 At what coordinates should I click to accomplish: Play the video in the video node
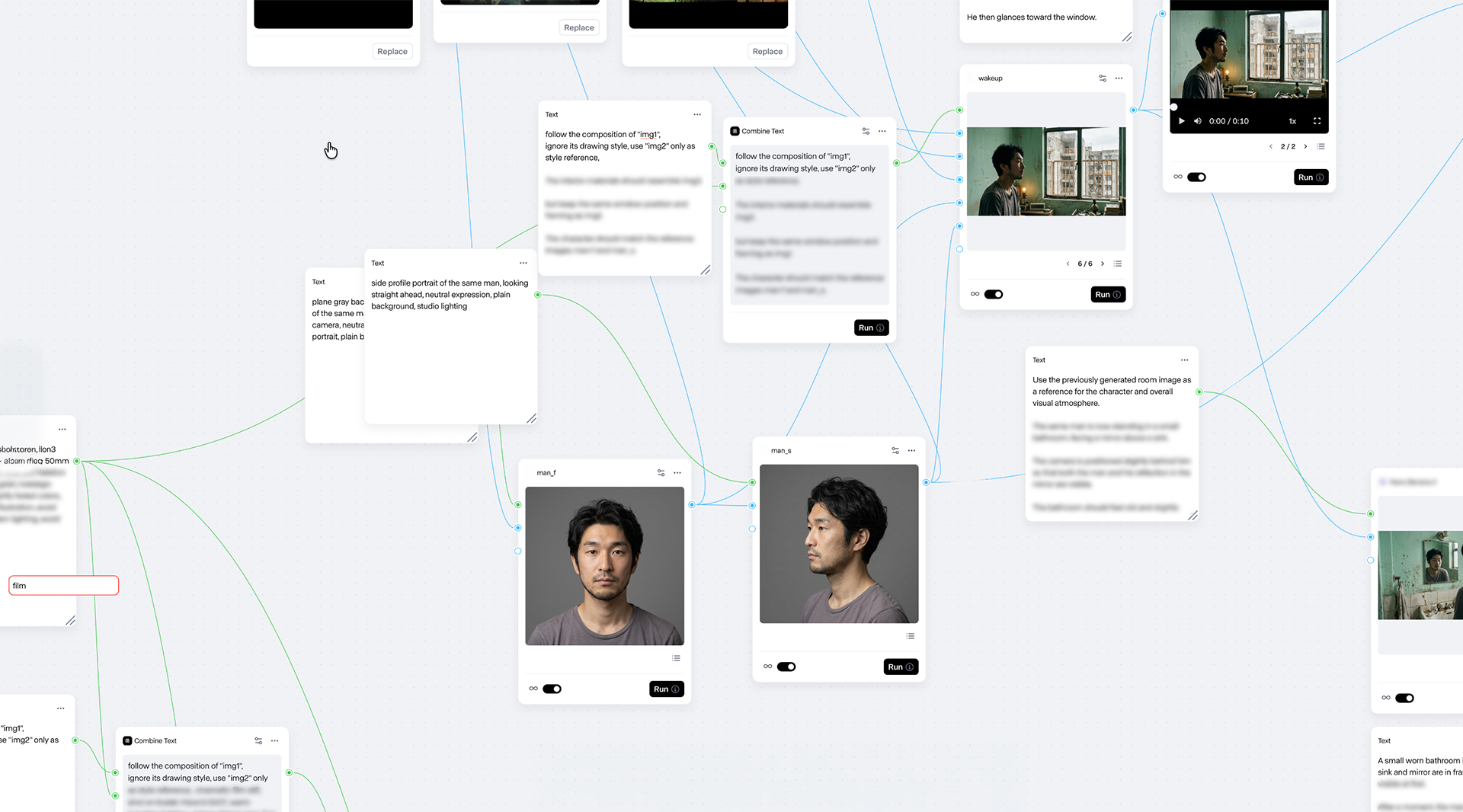coord(1182,121)
